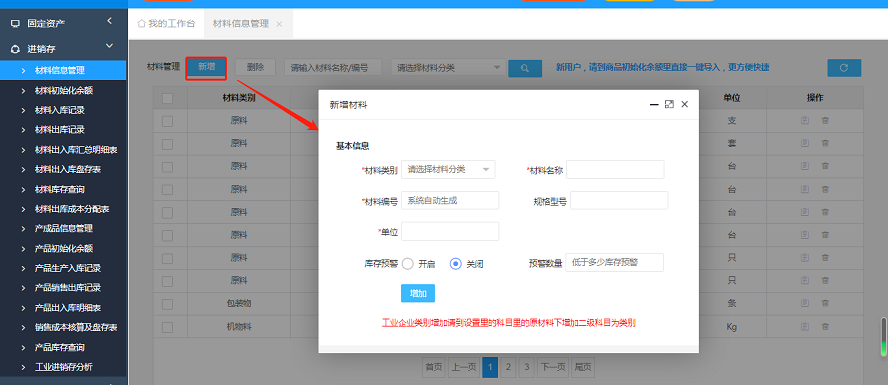The width and height of the screenshot is (888, 385).
Task: Go to page 3
Action: tap(527, 367)
